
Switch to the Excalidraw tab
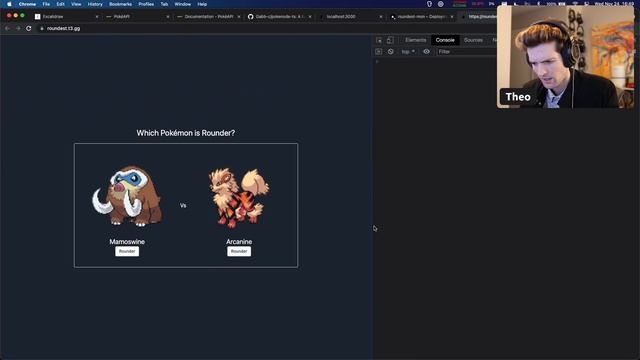click(x=65, y=17)
